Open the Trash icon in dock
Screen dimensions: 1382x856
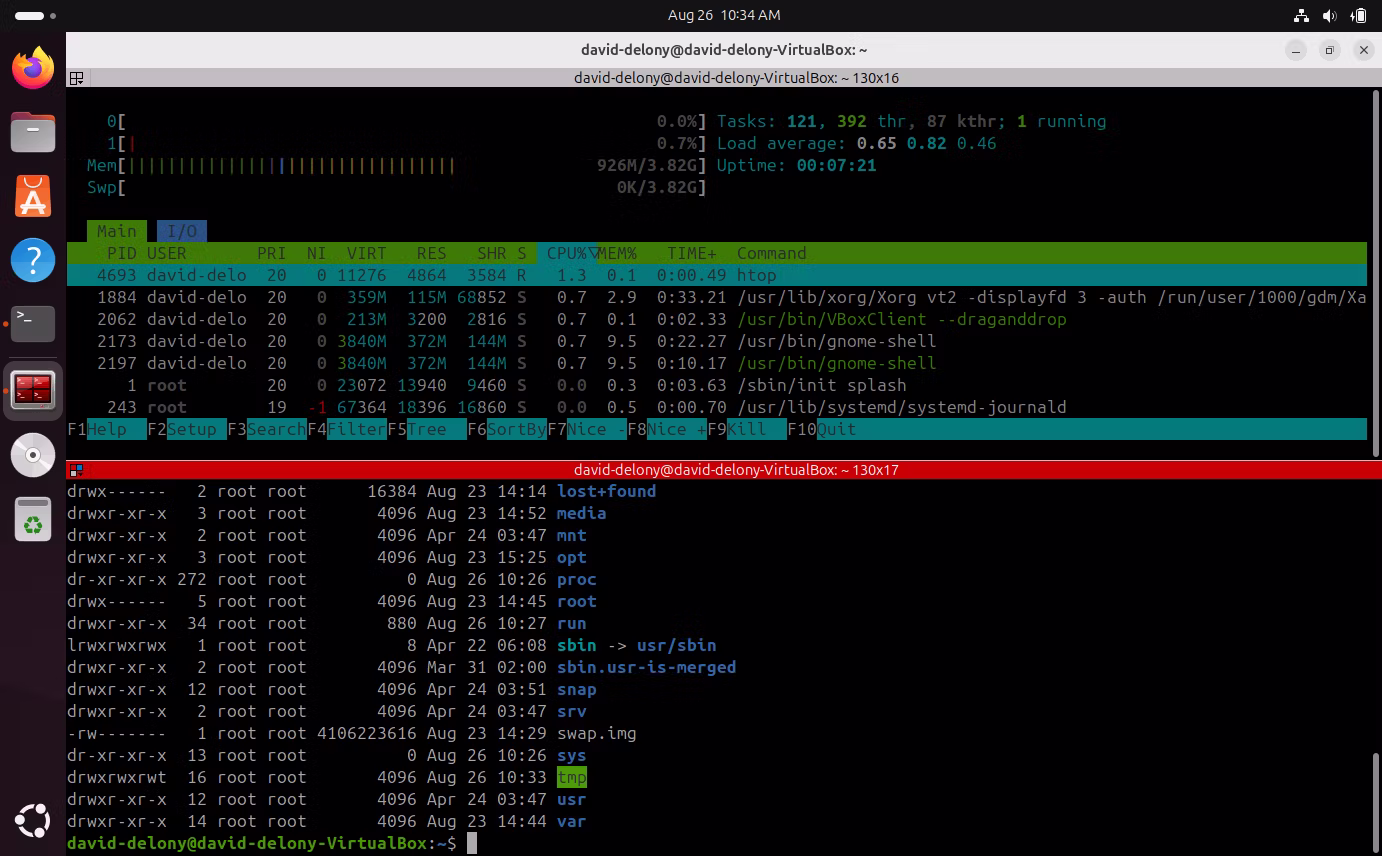pos(33,520)
